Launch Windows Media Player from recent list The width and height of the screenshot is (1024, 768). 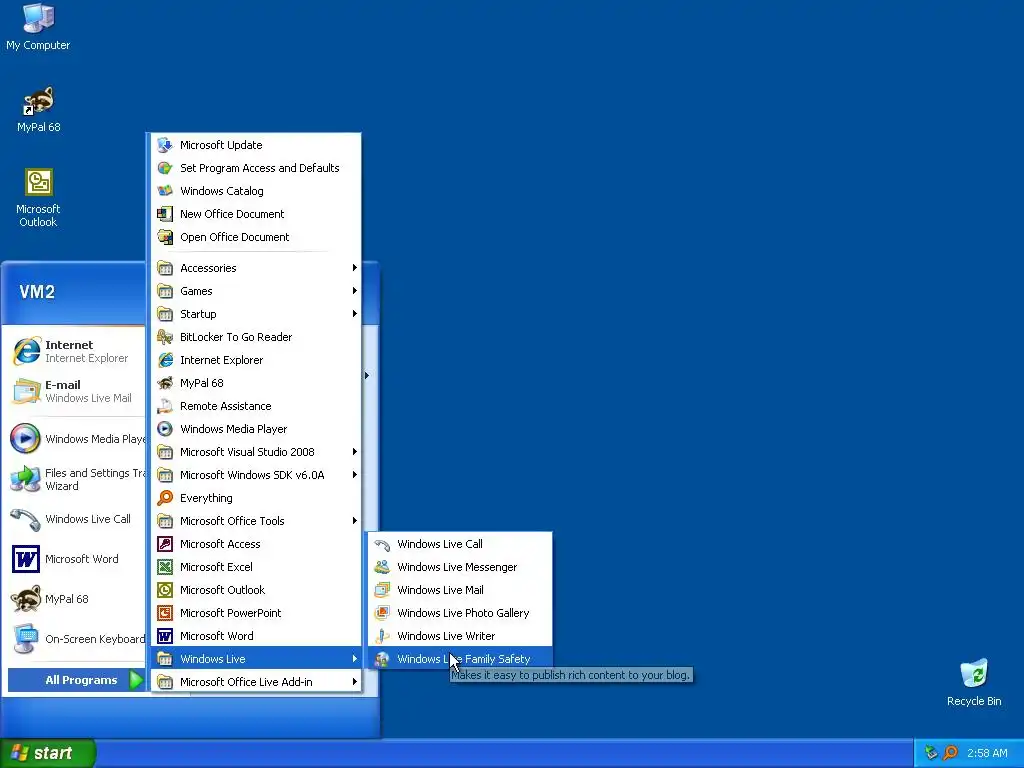point(76,439)
